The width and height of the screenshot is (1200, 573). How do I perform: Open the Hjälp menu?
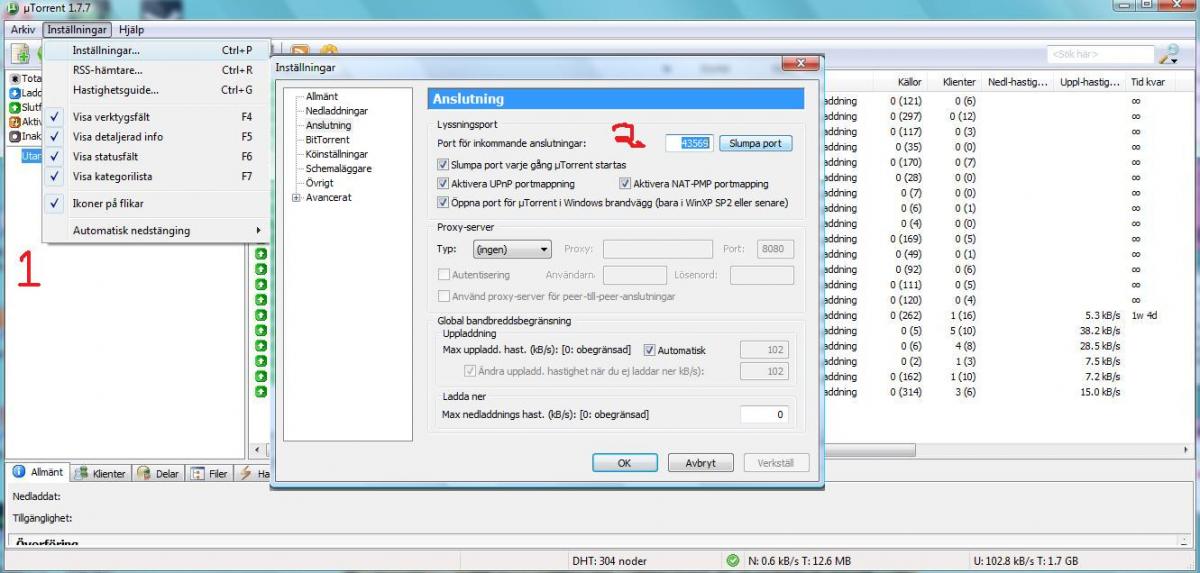click(x=130, y=30)
